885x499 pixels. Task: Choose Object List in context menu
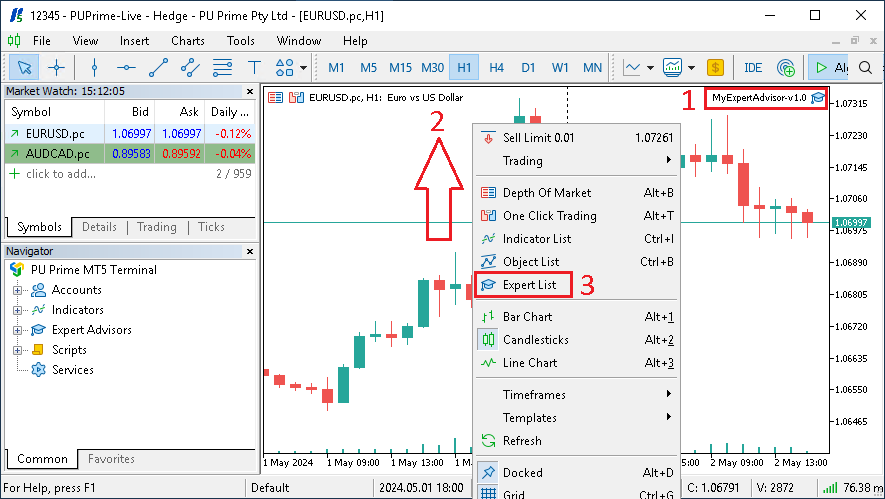tap(576, 262)
